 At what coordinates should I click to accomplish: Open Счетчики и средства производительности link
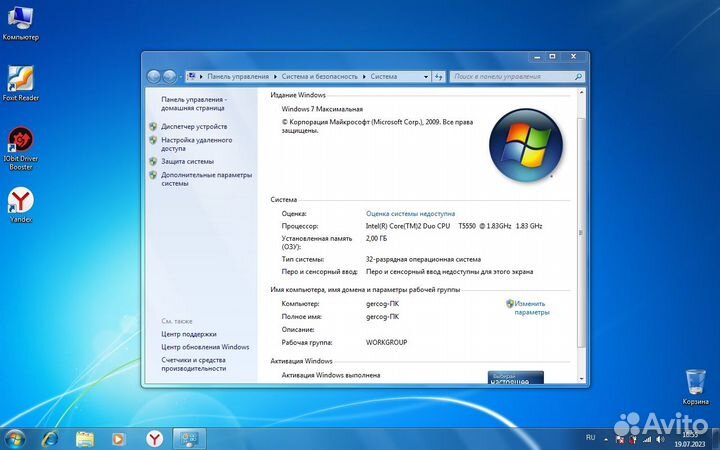pos(194,364)
